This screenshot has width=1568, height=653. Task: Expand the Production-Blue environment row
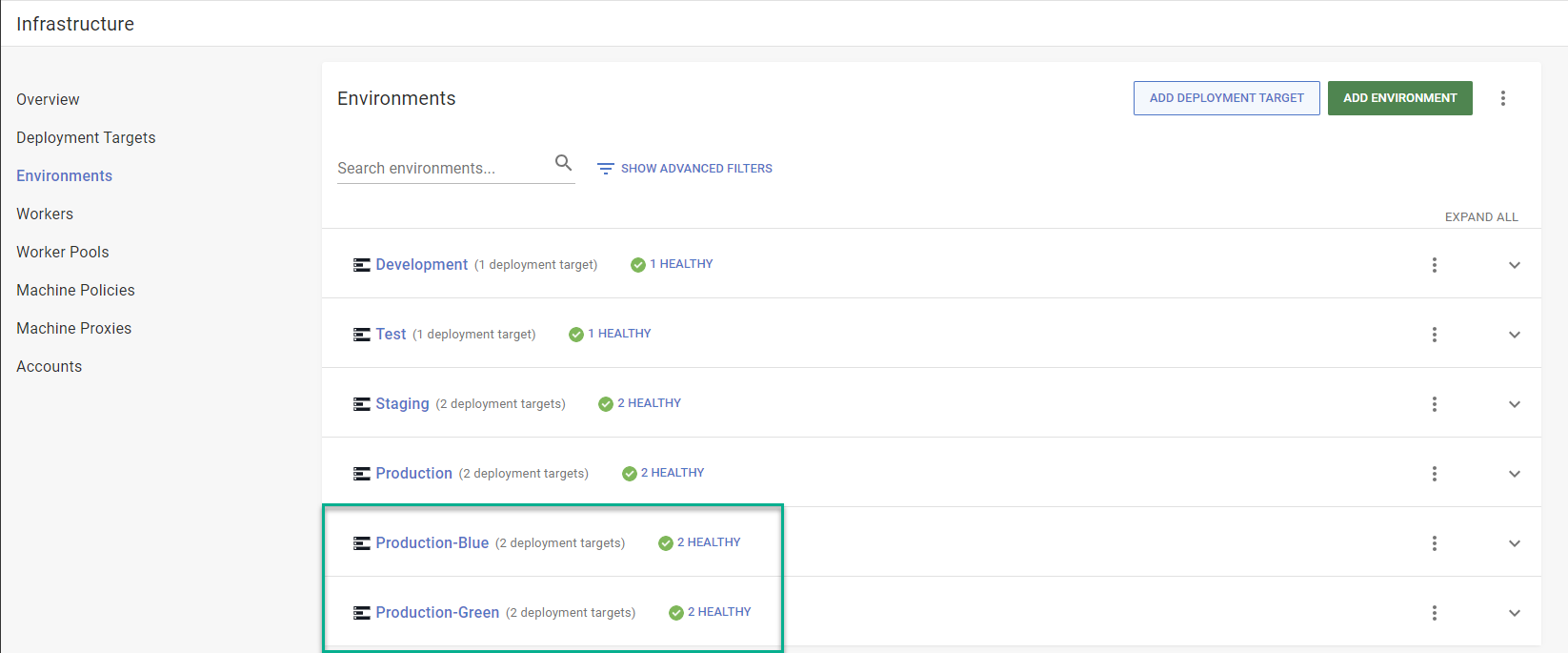pos(1515,543)
